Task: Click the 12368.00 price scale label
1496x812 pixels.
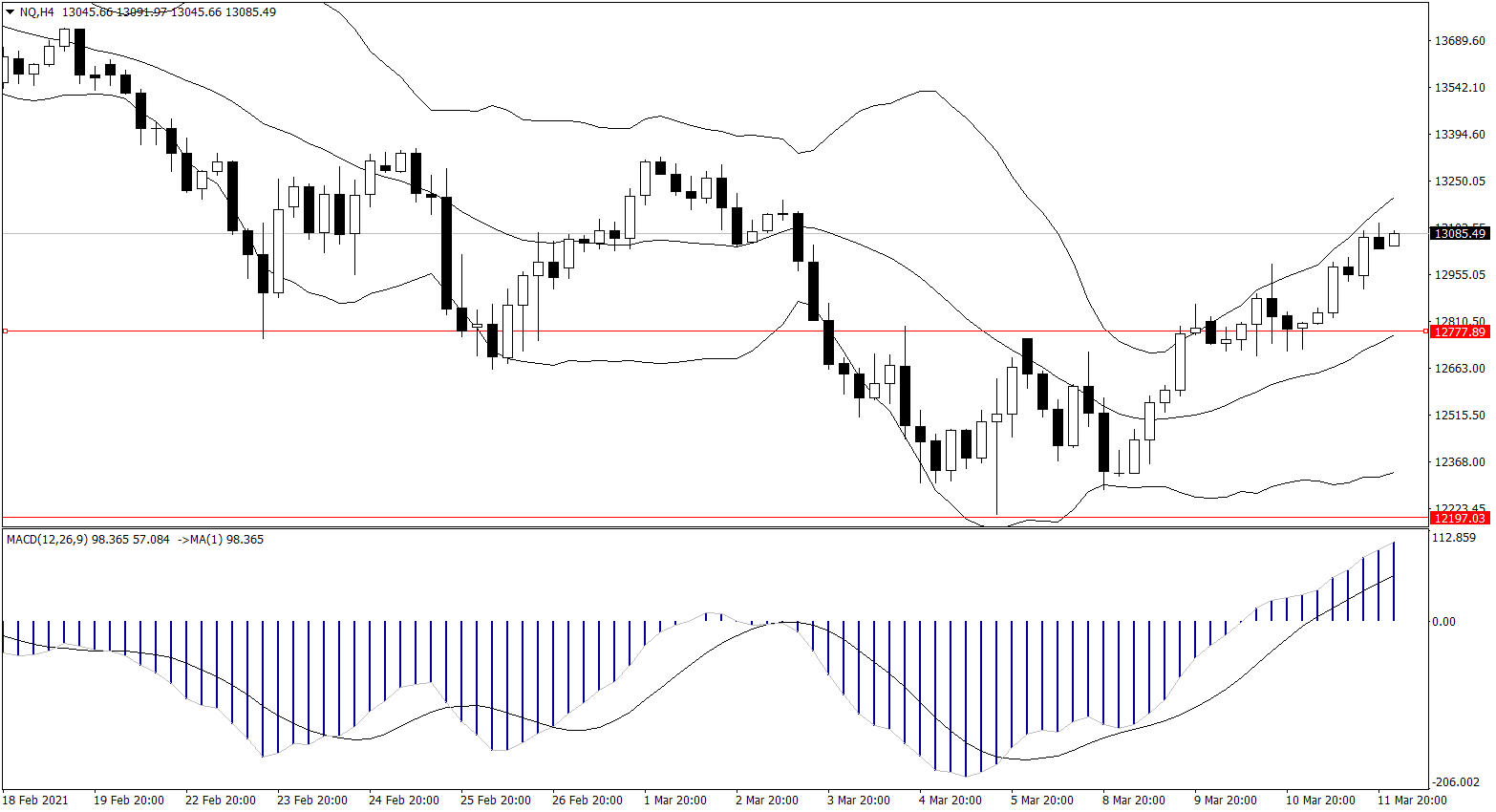Action: pyautogui.click(x=1460, y=462)
